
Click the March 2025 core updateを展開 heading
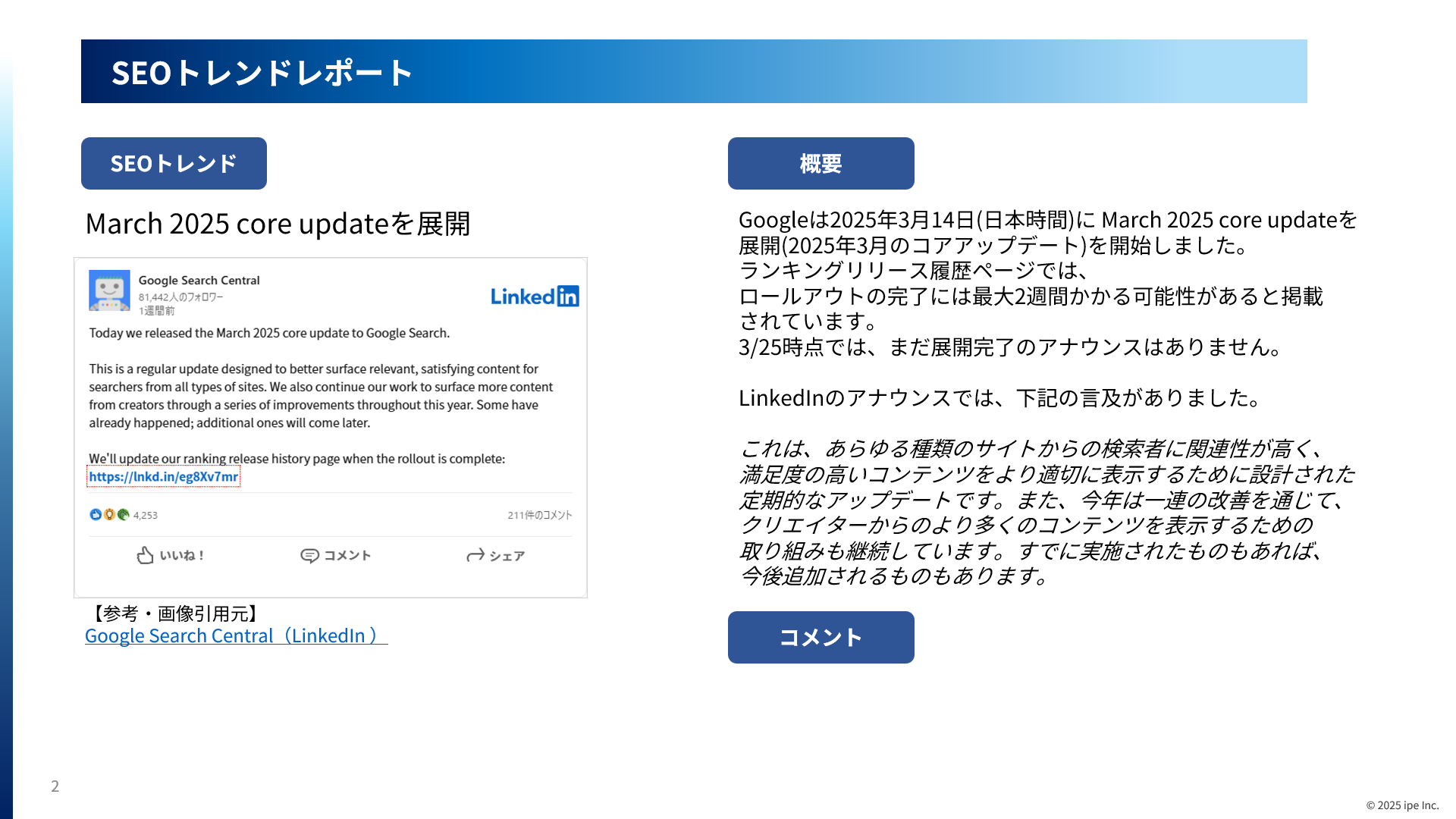click(278, 224)
